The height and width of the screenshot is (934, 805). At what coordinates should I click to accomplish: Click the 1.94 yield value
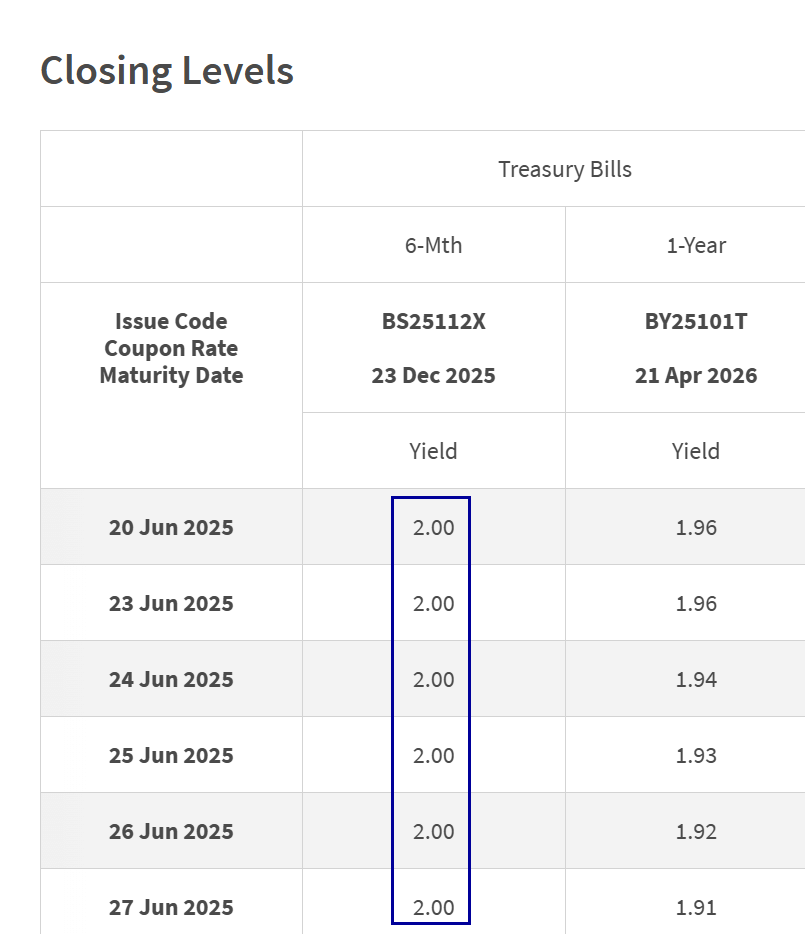coord(696,679)
